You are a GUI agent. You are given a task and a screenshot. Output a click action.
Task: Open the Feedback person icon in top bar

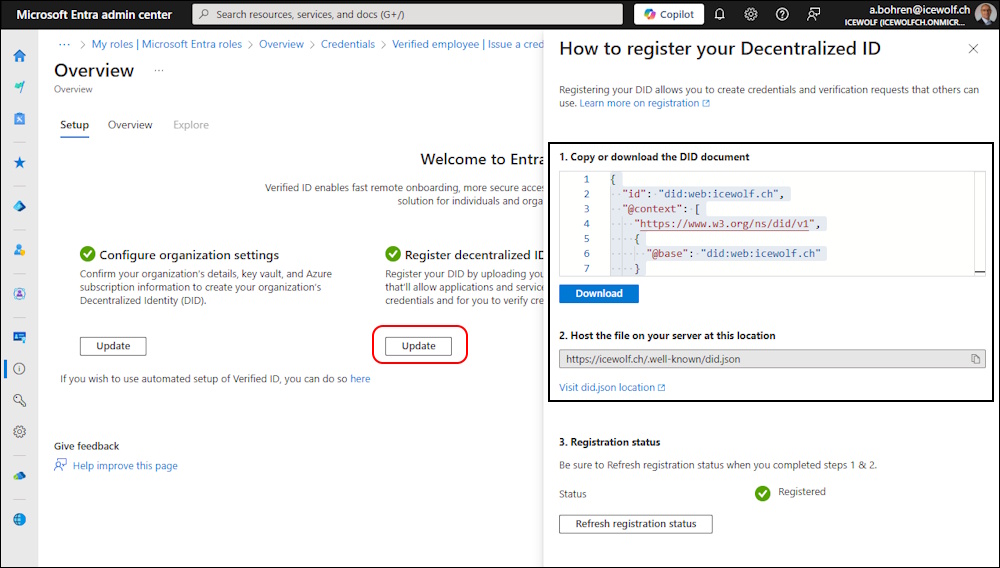813,14
